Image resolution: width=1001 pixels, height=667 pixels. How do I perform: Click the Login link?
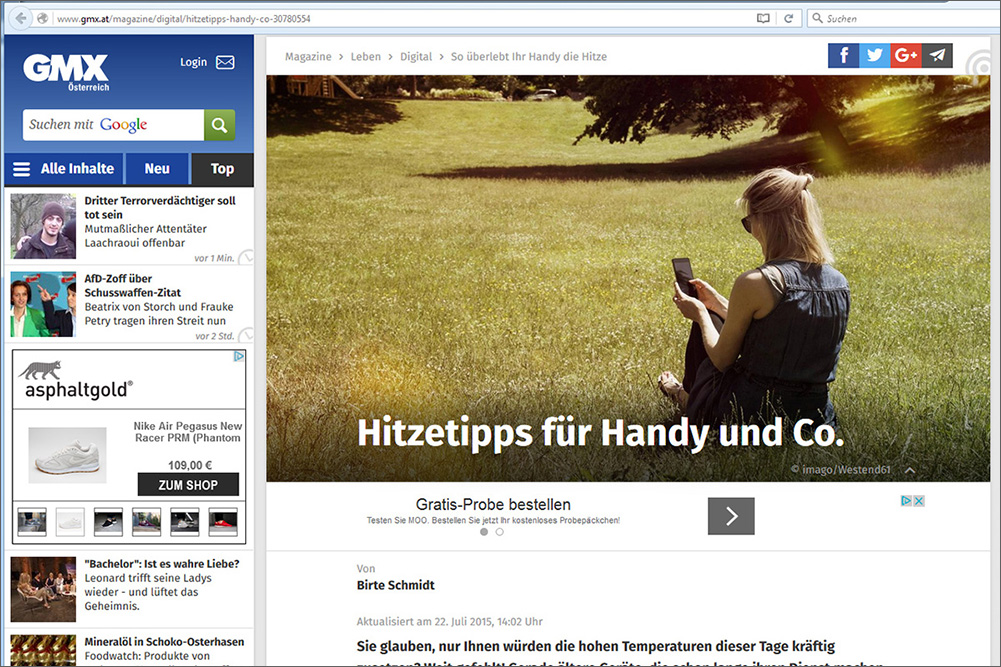[193, 62]
